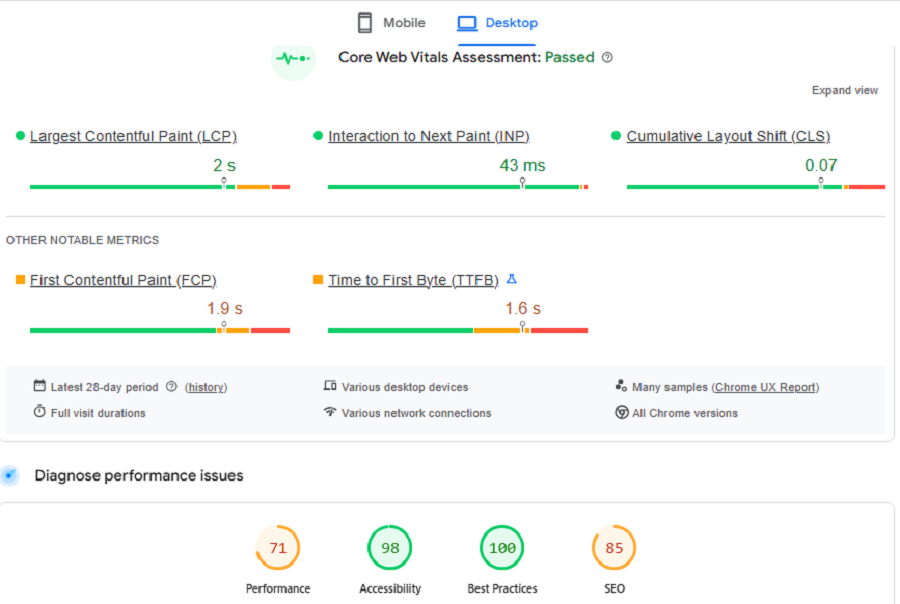Open Time to First Byte (TTFB) link
The width and height of the screenshot is (900, 604).
tap(412, 280)
